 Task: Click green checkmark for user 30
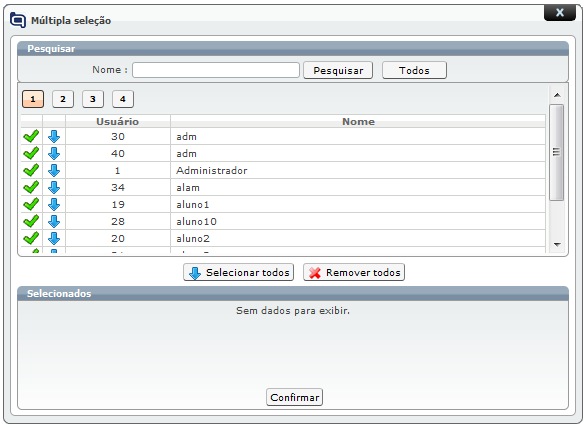tap(31, 136)
